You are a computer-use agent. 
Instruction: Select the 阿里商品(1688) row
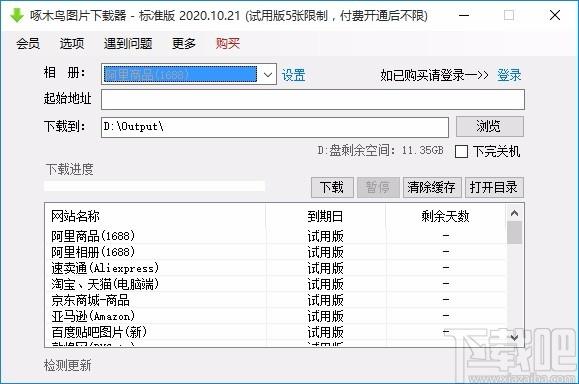pyautogui.click(x=275, y=236)
